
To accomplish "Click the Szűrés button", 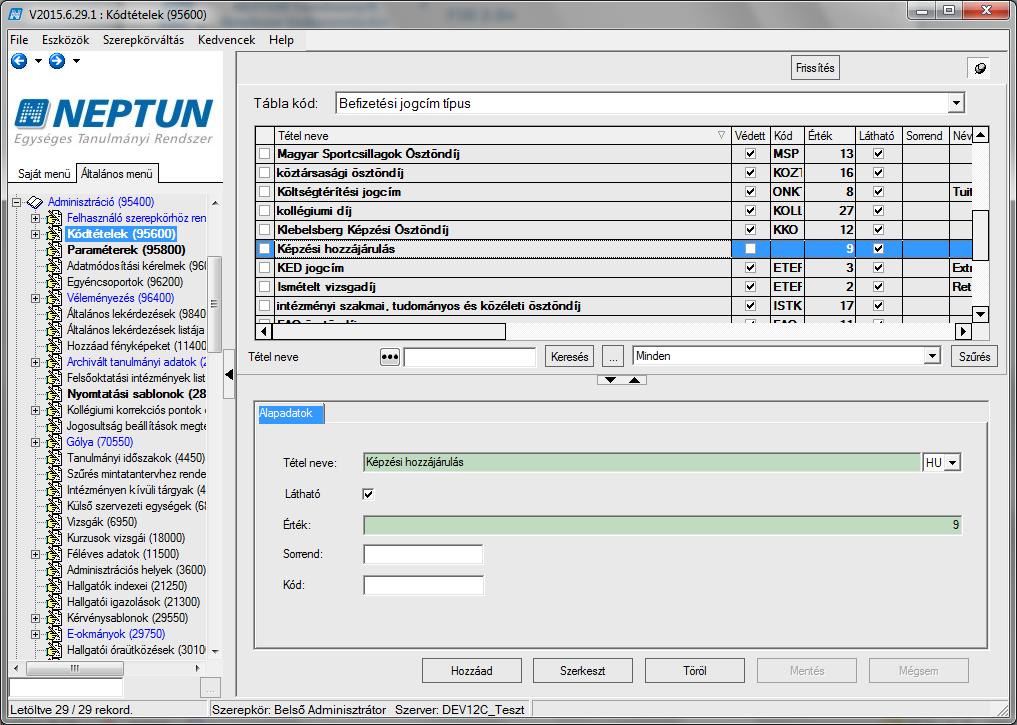I will (974, 357).
